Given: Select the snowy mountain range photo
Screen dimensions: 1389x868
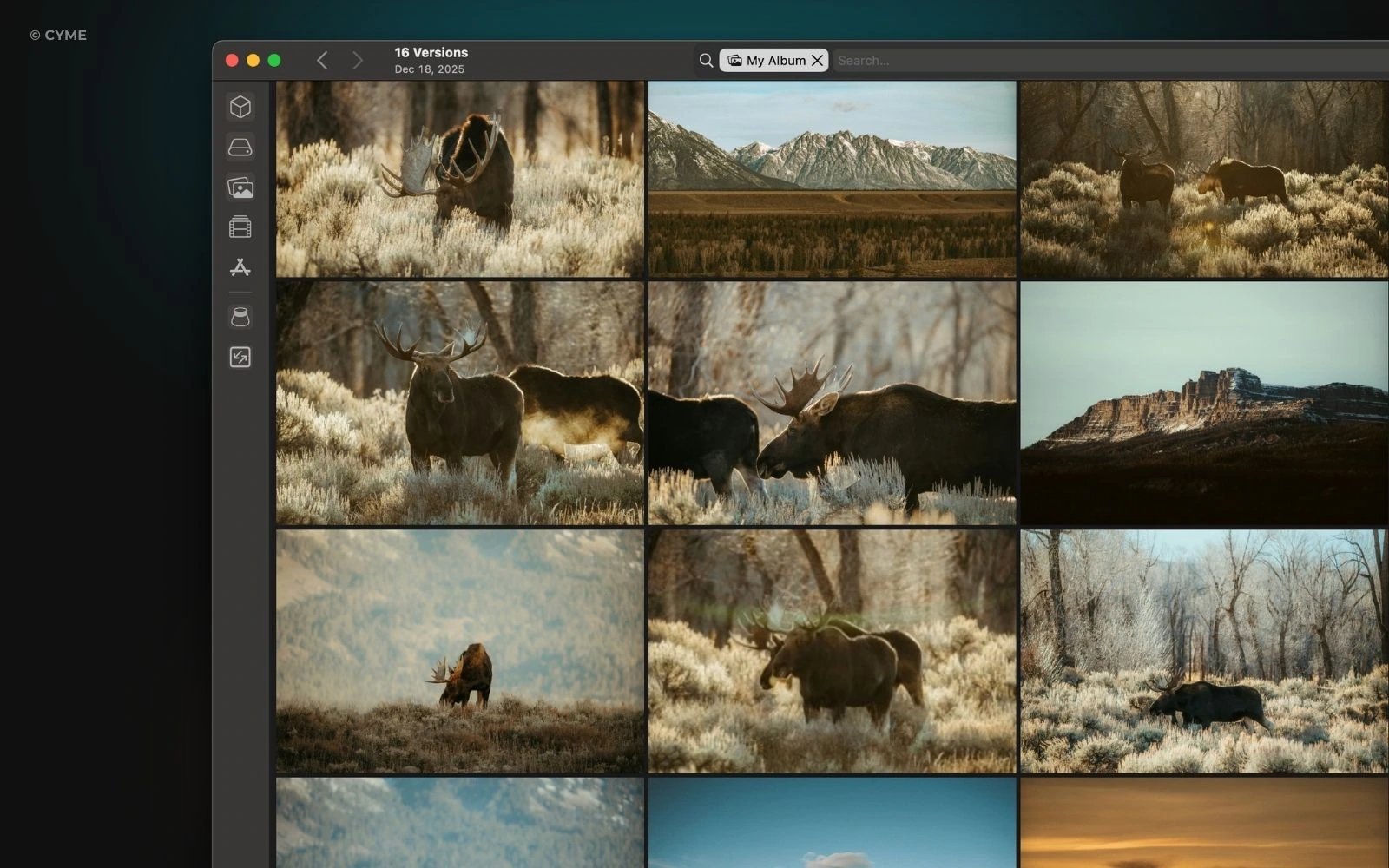Looking at the screenshot, I should (x=832, y=179).
